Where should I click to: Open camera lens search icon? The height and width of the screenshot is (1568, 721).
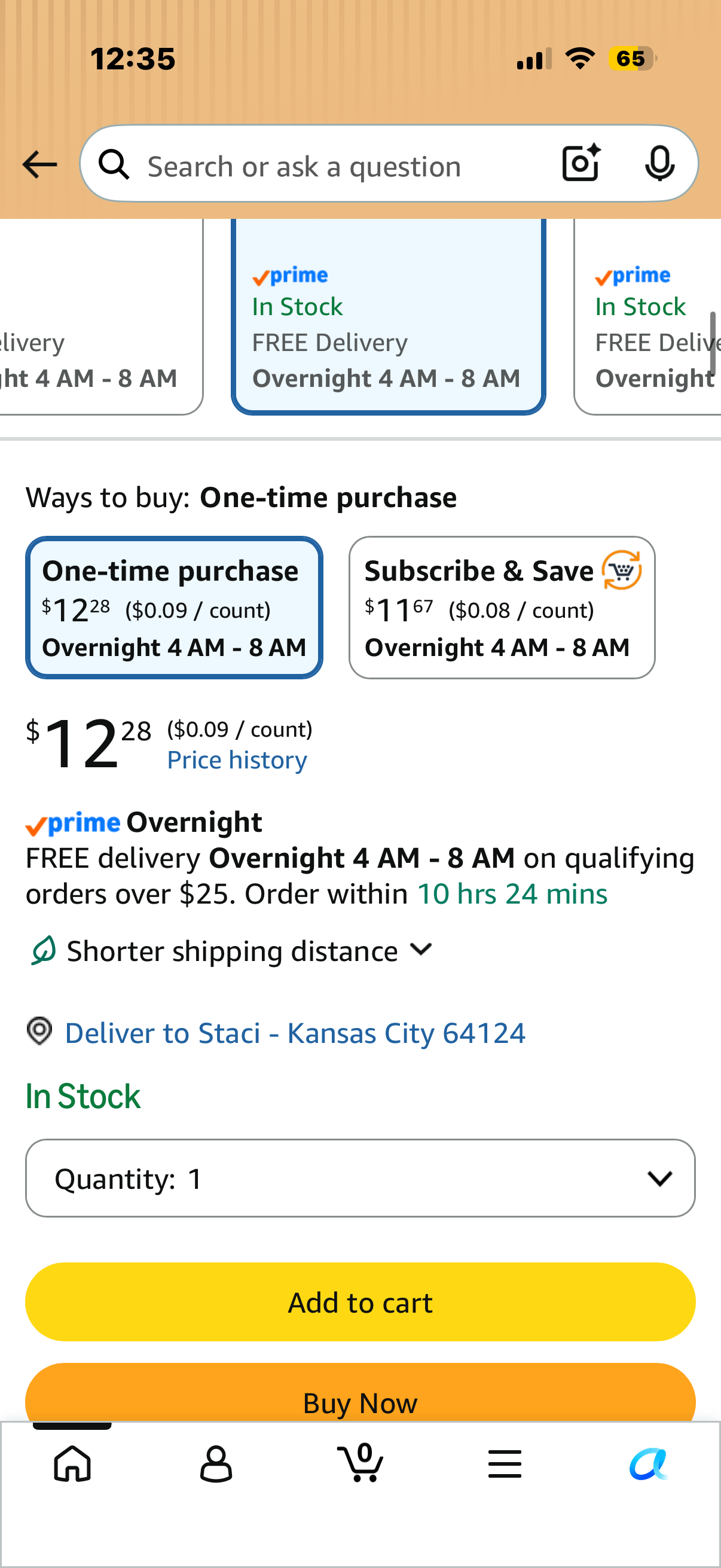[581, 163]
